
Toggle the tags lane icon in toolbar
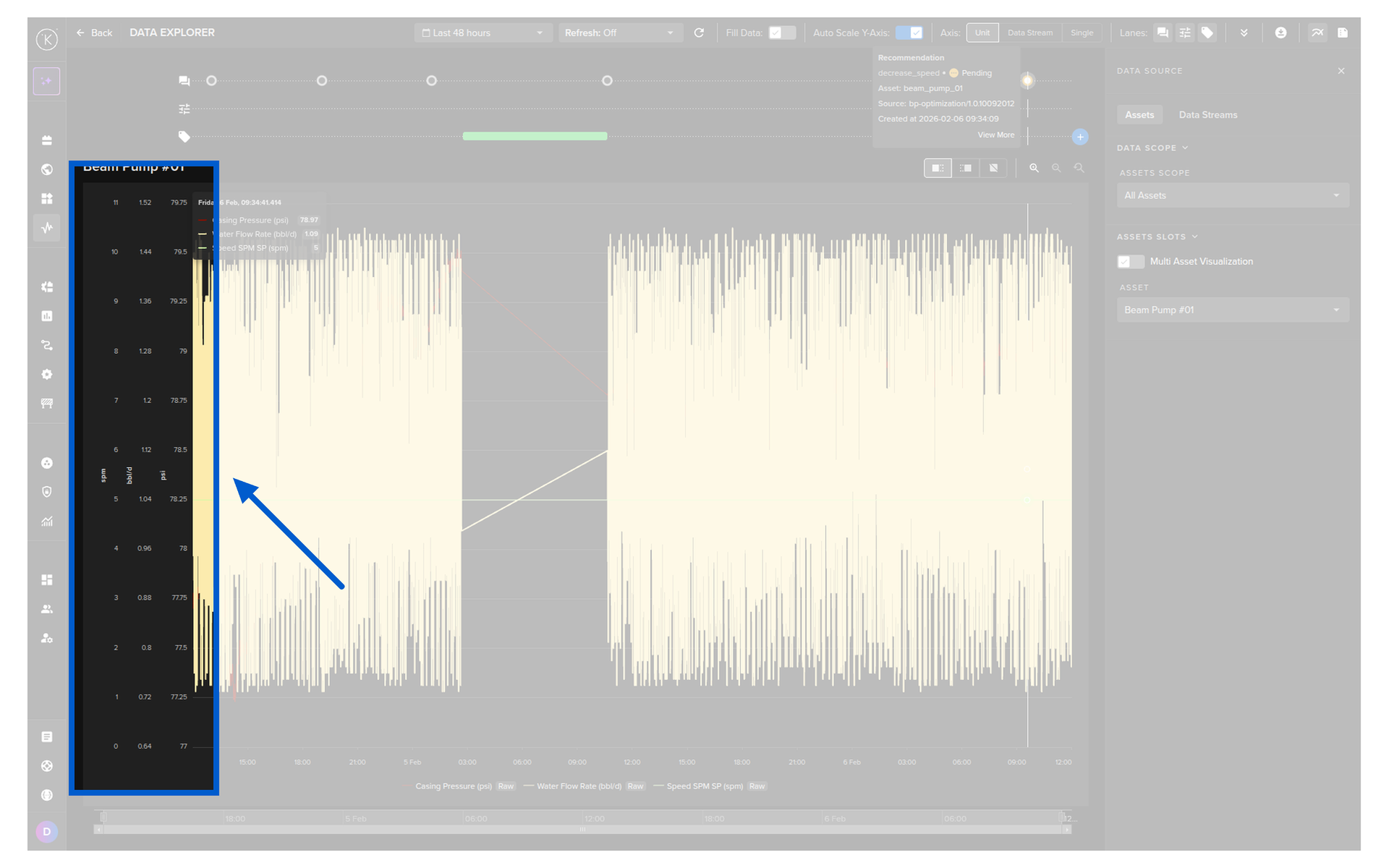point(1207,33)
